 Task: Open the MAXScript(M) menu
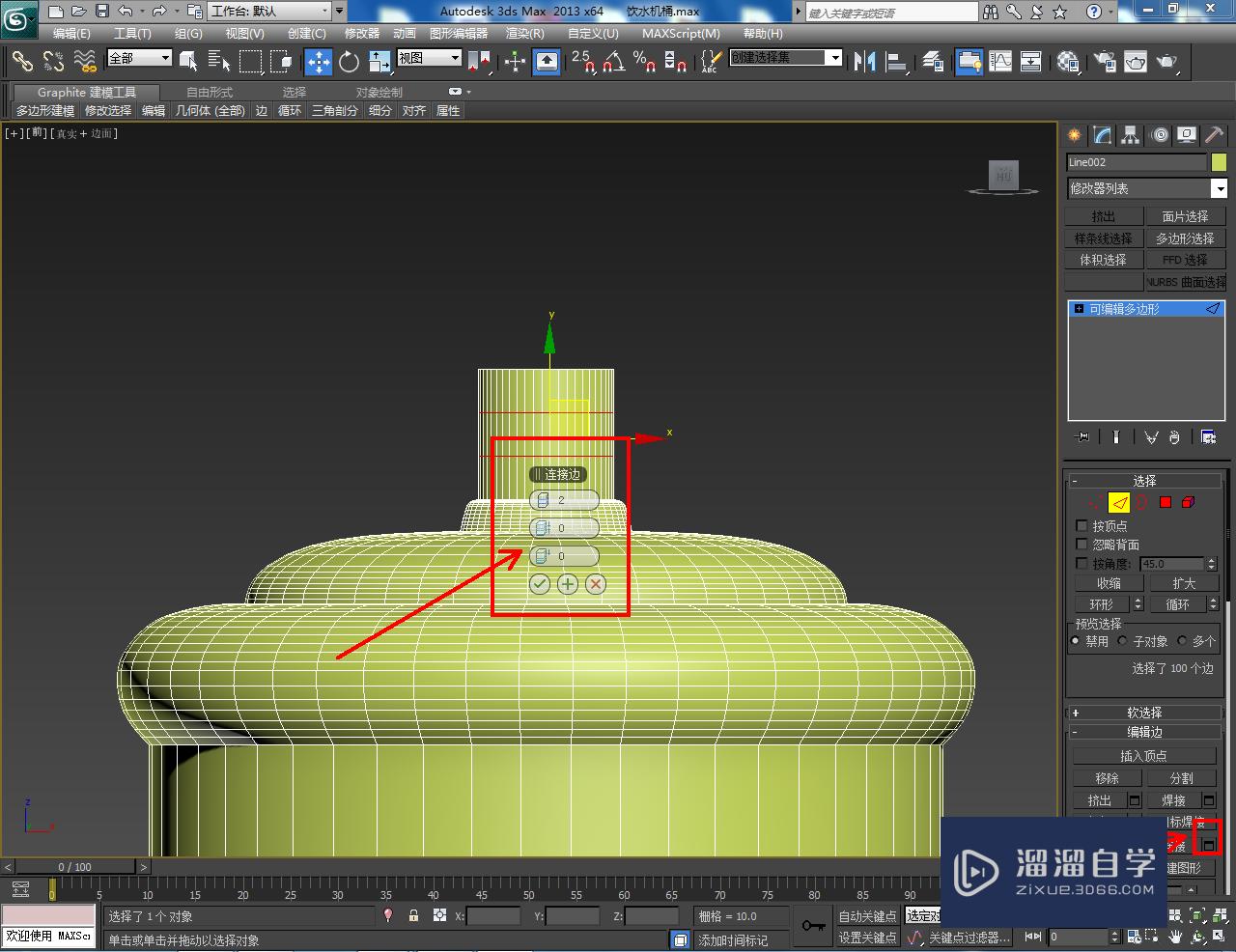681,34
